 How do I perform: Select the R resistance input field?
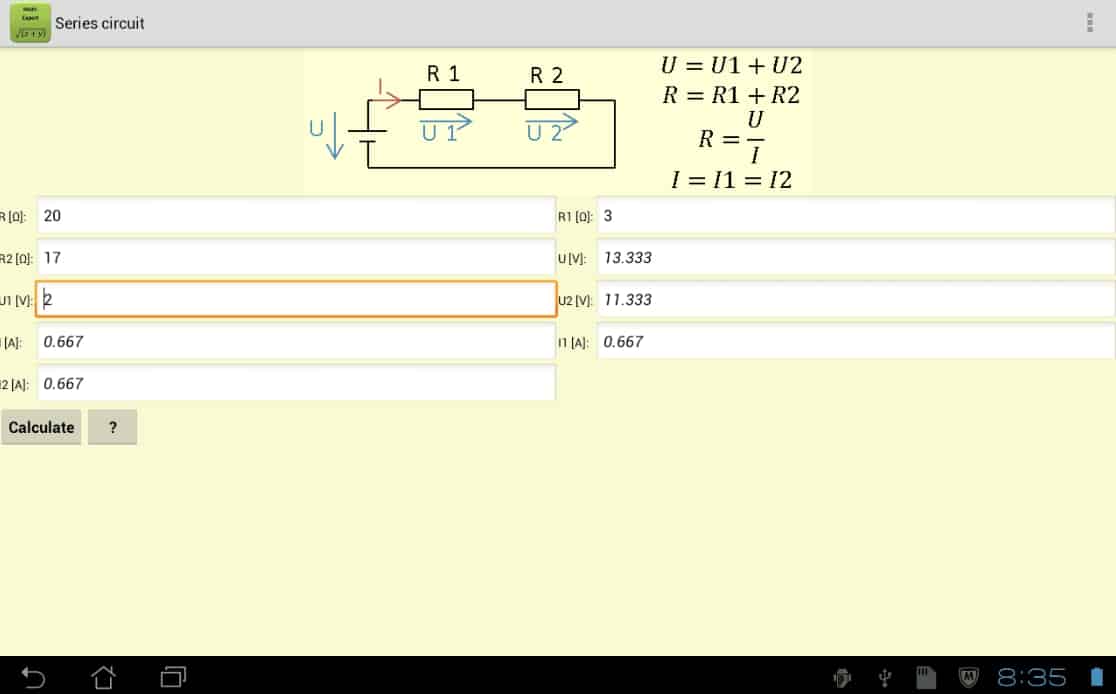(295, 215)
